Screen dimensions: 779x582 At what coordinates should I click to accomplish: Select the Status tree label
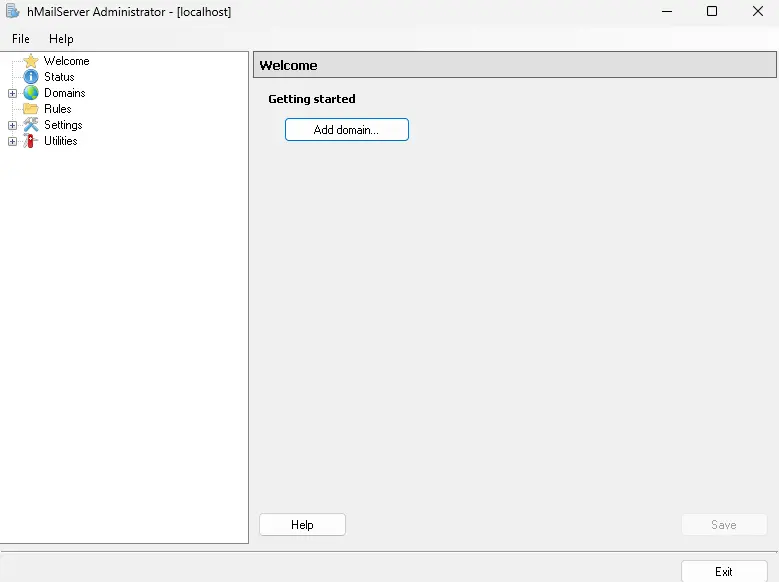tap(59, 77)
